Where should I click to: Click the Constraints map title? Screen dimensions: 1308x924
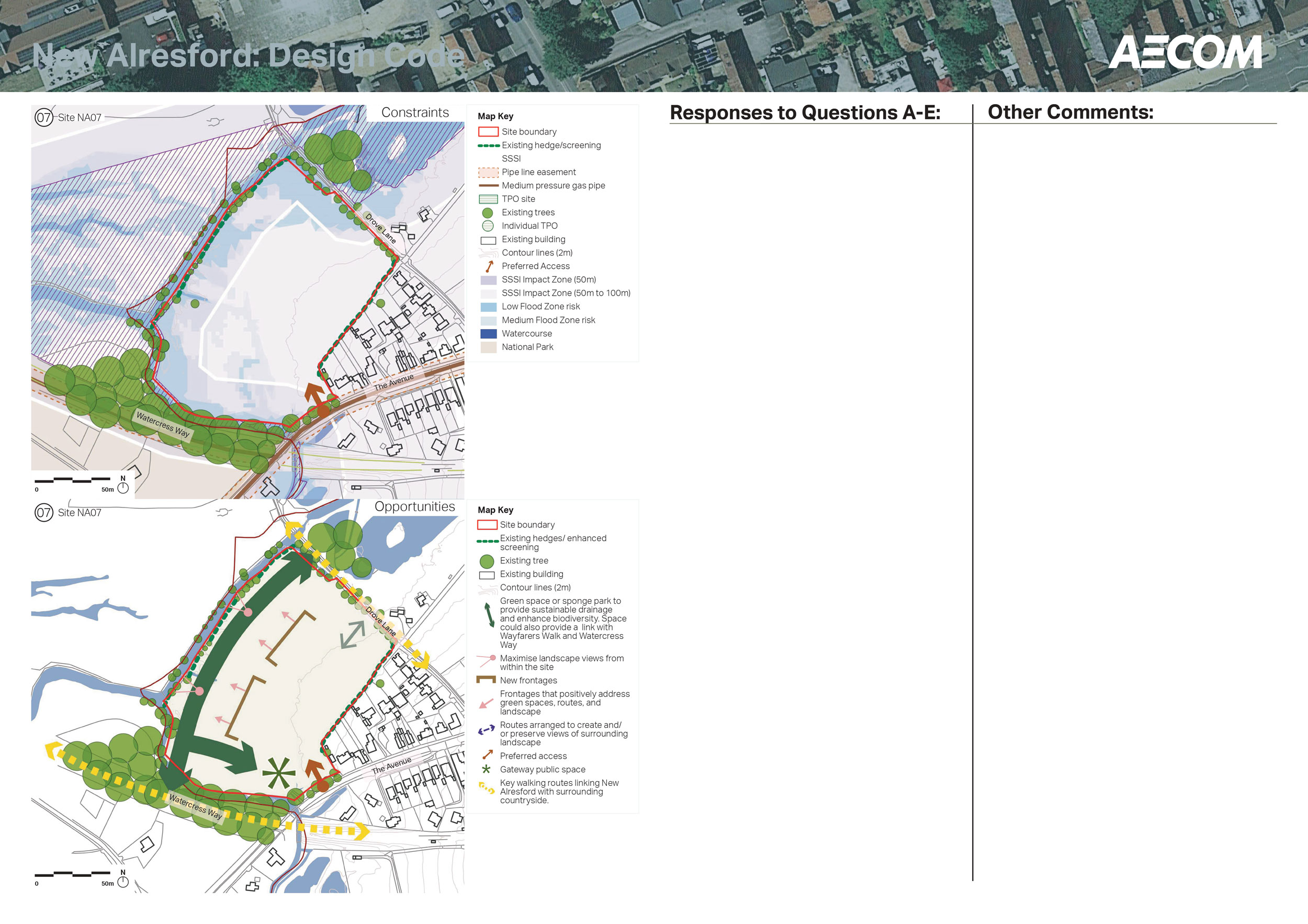pos(415,113)
